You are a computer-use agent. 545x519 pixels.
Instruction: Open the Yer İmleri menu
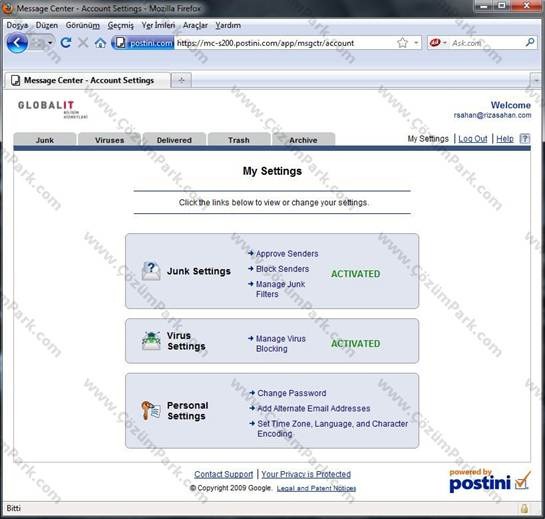point(158,25)
